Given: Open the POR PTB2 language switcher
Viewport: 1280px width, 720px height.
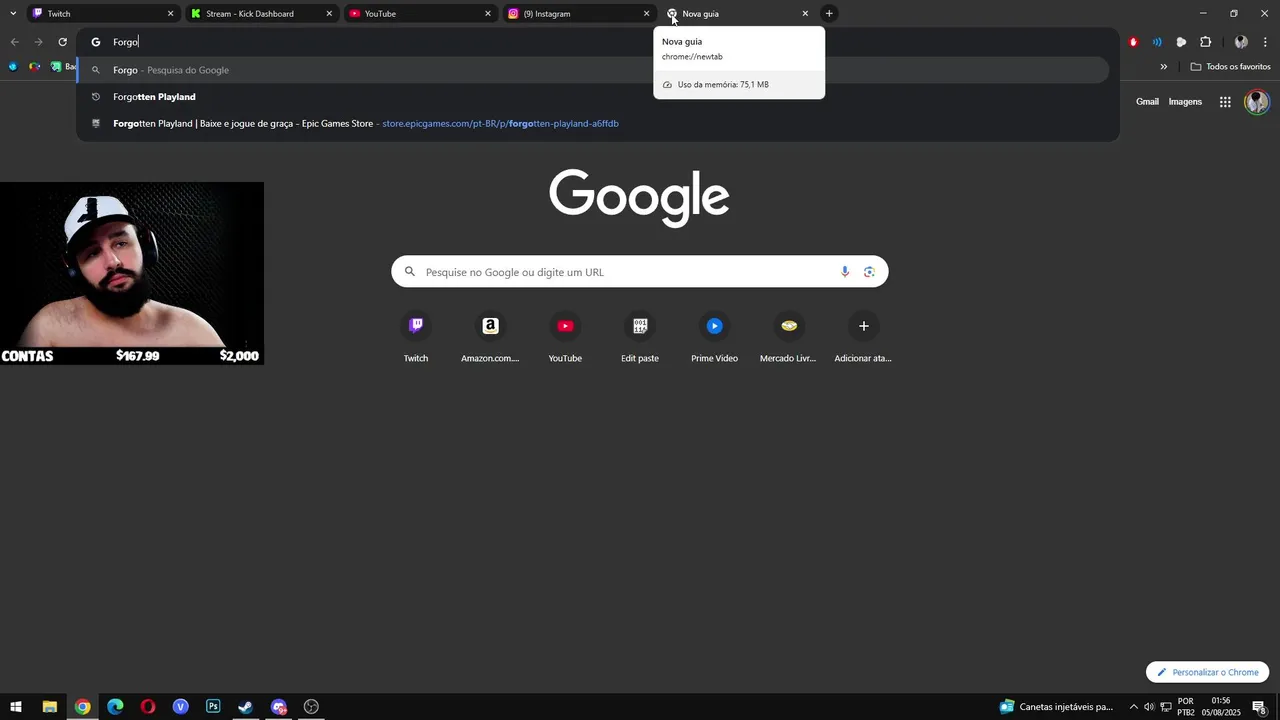Looking at the screenshot, I should tap(1186, 707).
